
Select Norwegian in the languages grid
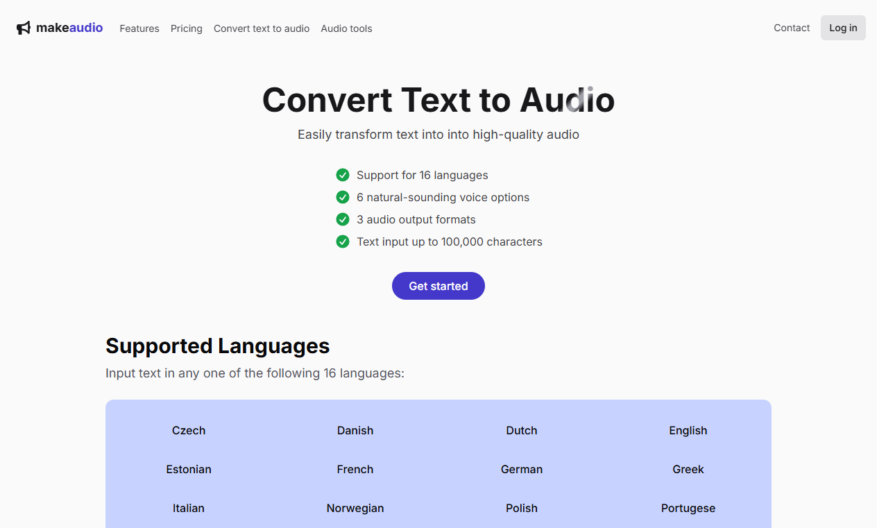tap(355, 508)
